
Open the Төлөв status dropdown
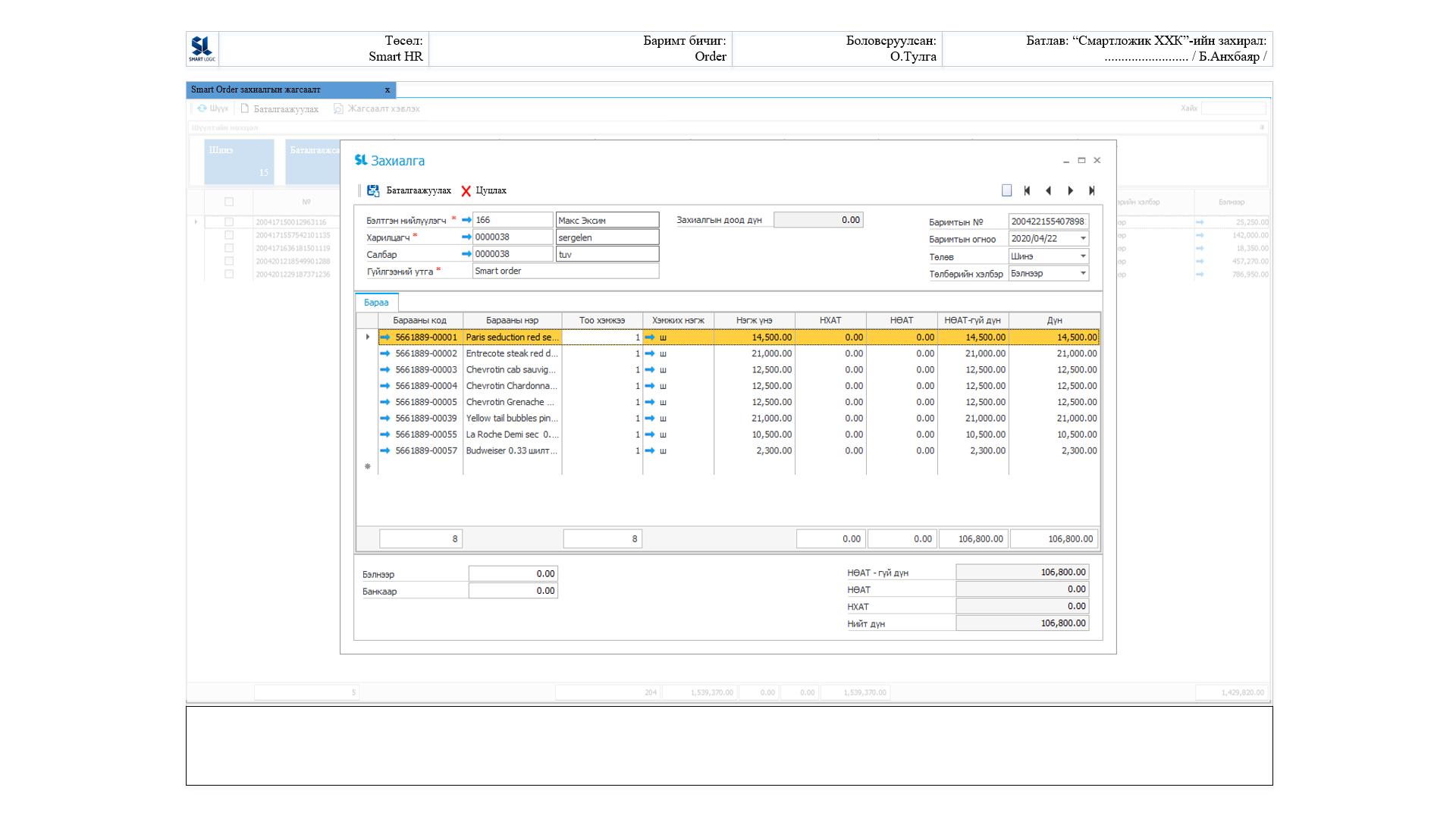[1083, 256]
